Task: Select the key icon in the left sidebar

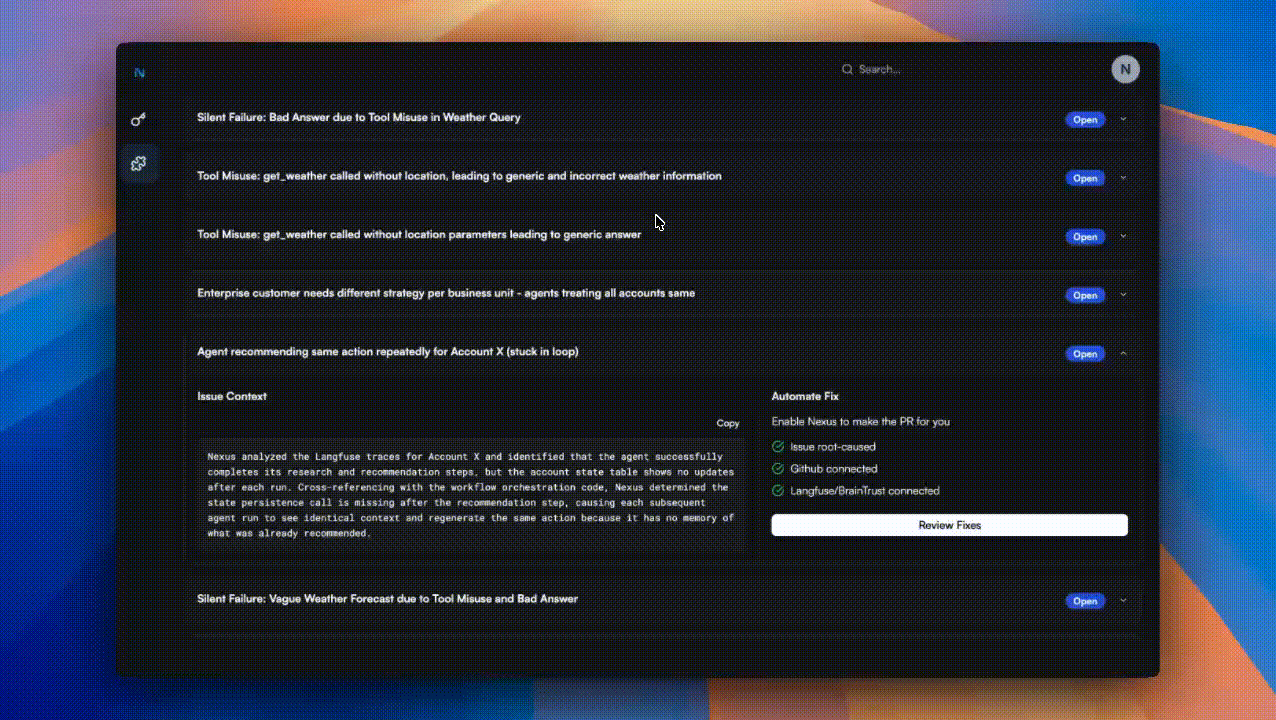Action: pyautogui.click(x=139, y=119)
